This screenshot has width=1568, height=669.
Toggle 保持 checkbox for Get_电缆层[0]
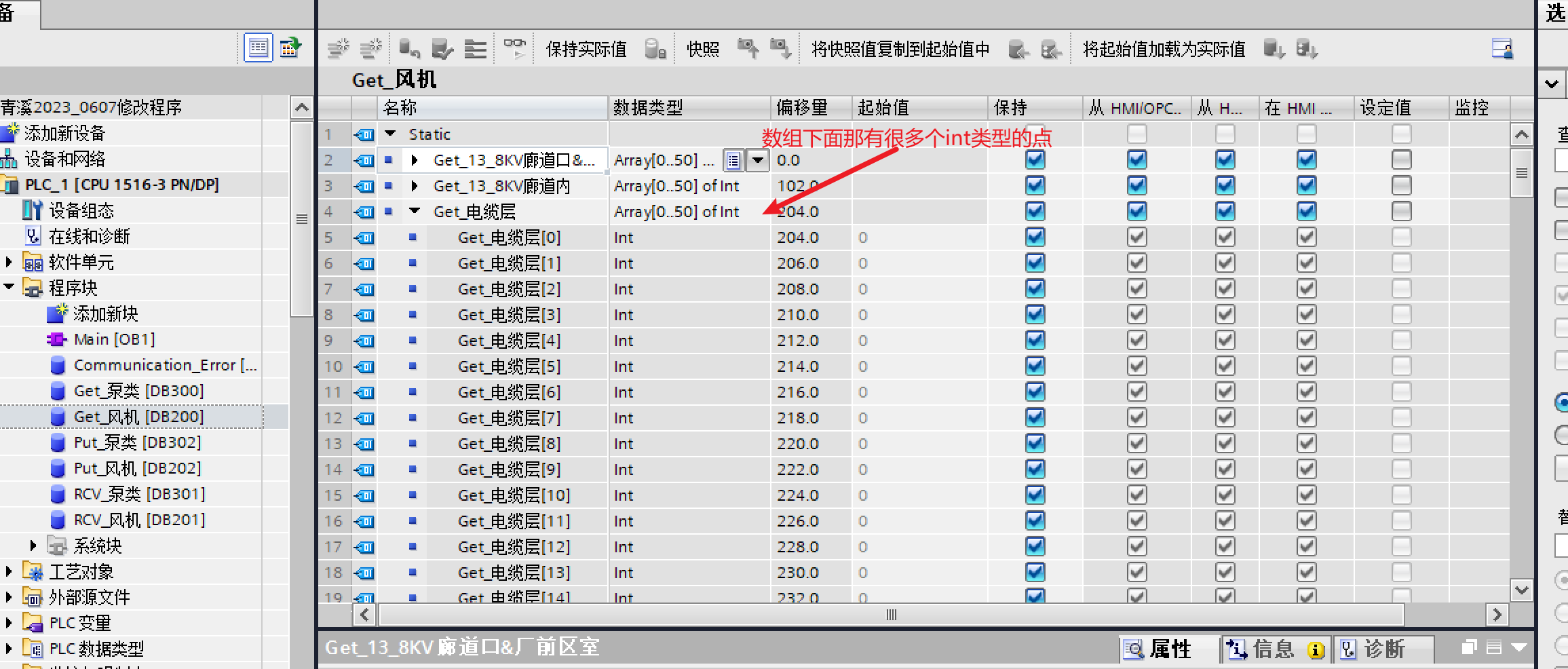1035,237
